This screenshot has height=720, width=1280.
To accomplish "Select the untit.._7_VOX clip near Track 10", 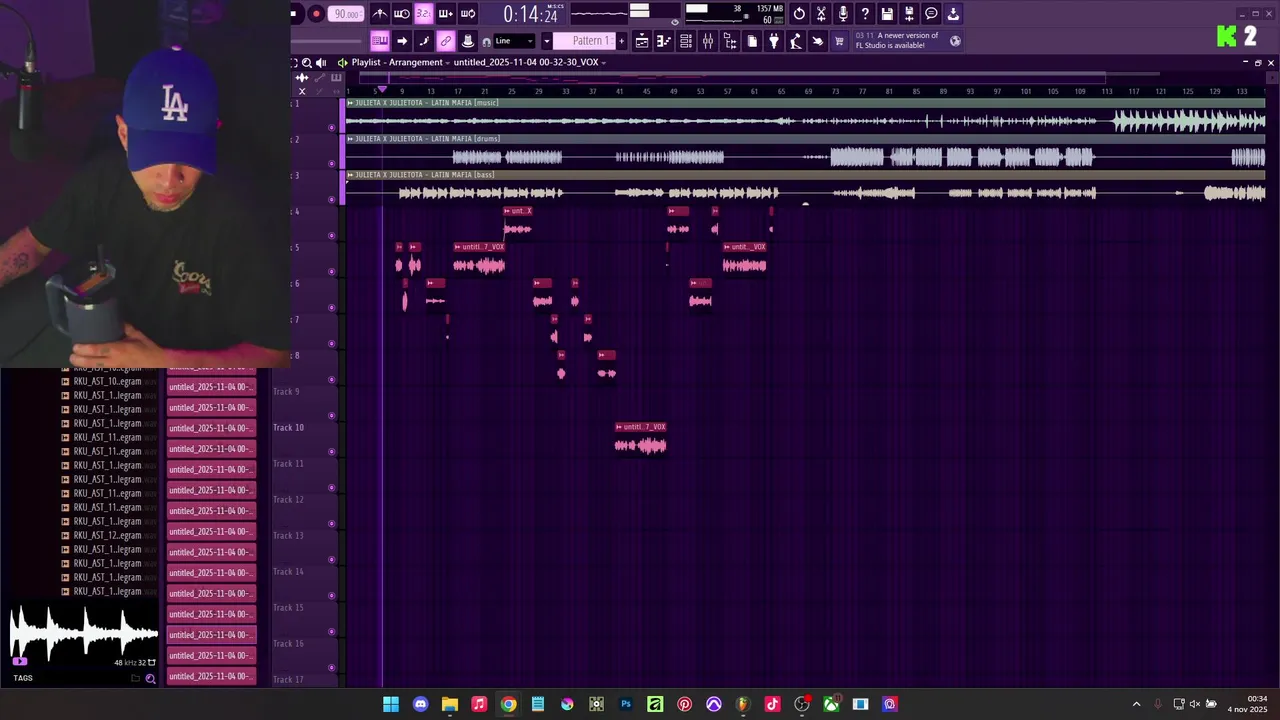I will point(641,439).
